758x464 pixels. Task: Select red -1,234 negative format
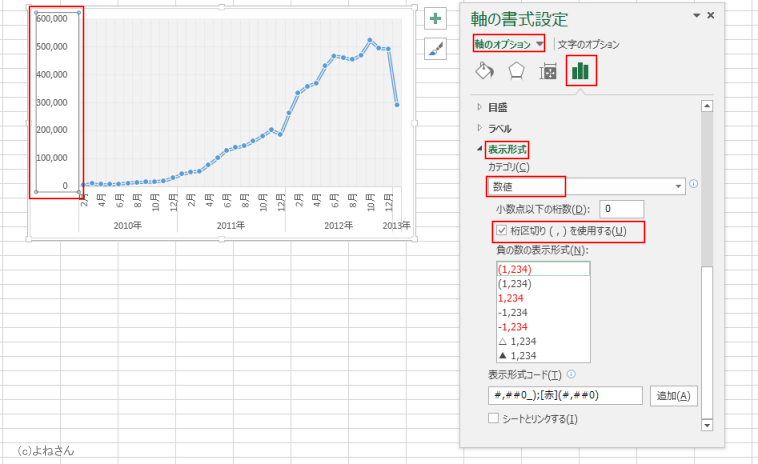pos(543,327)
